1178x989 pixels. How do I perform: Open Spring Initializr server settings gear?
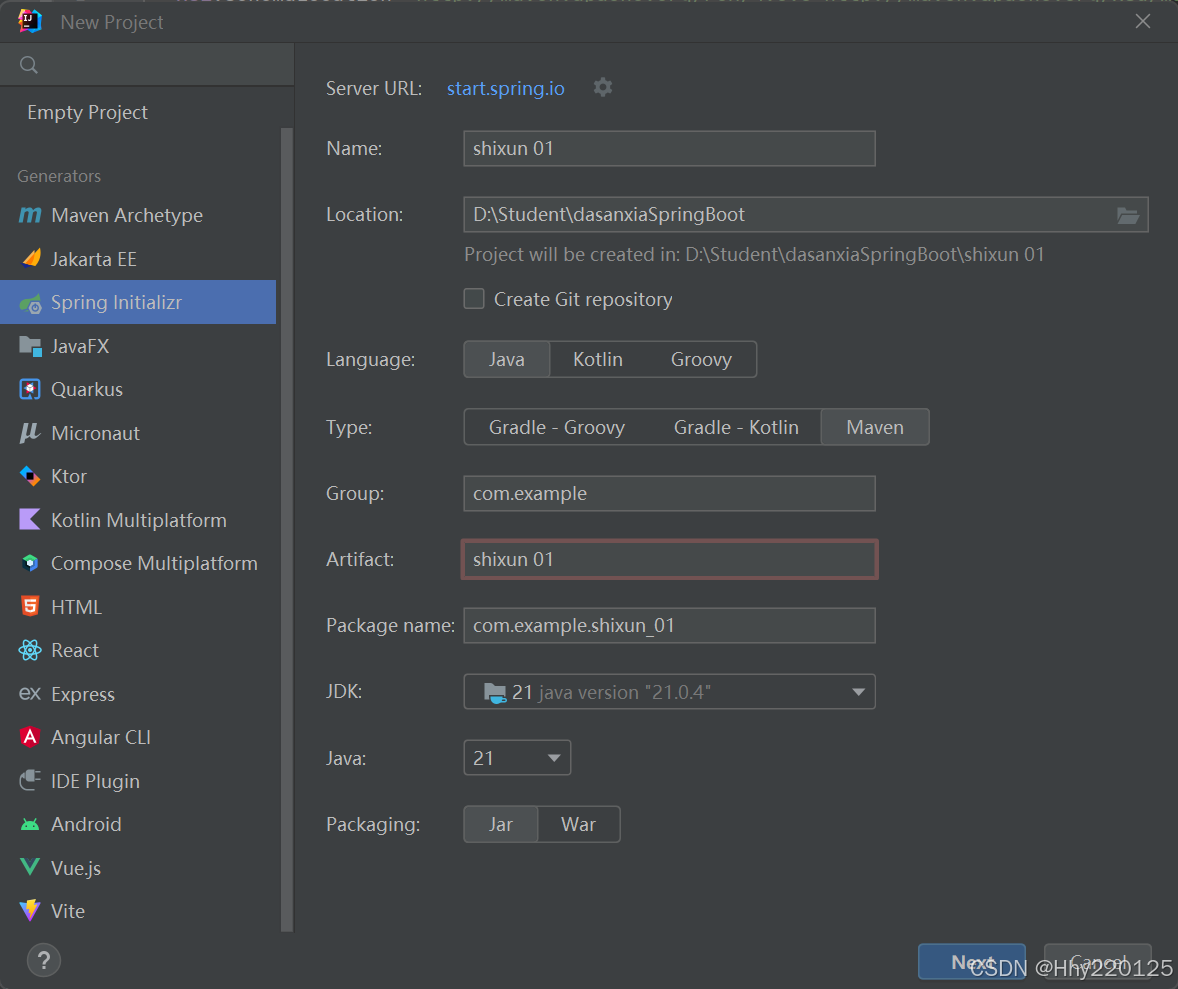pyautogui.click(x=603, y=88)
